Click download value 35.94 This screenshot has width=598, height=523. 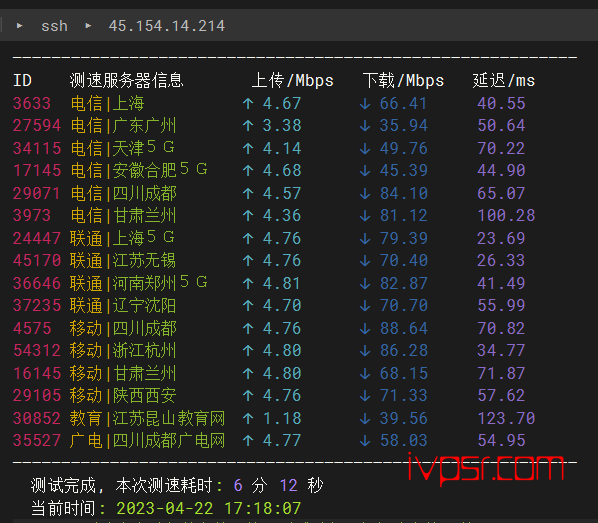pyautogui.click(x=403, y=126)
